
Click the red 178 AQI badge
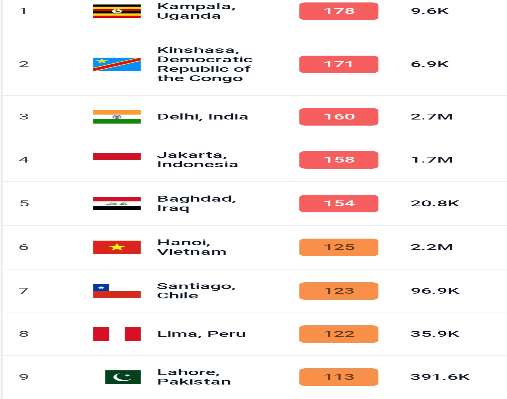[339, 11]
